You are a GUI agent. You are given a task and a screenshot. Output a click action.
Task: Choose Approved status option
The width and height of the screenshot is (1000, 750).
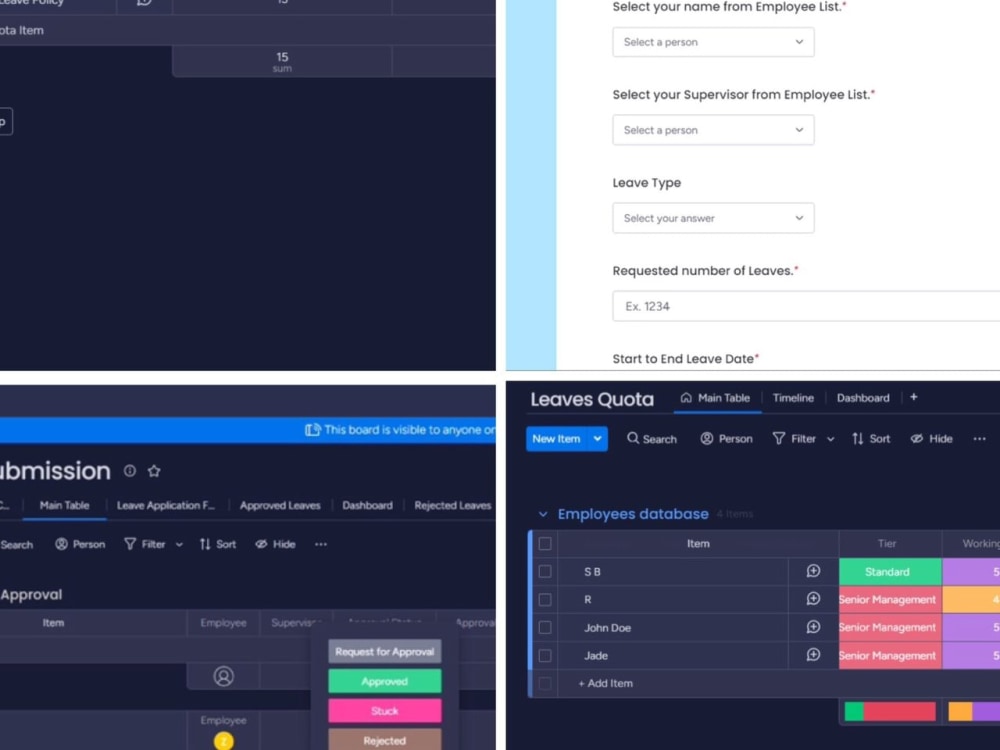(385, 681)
